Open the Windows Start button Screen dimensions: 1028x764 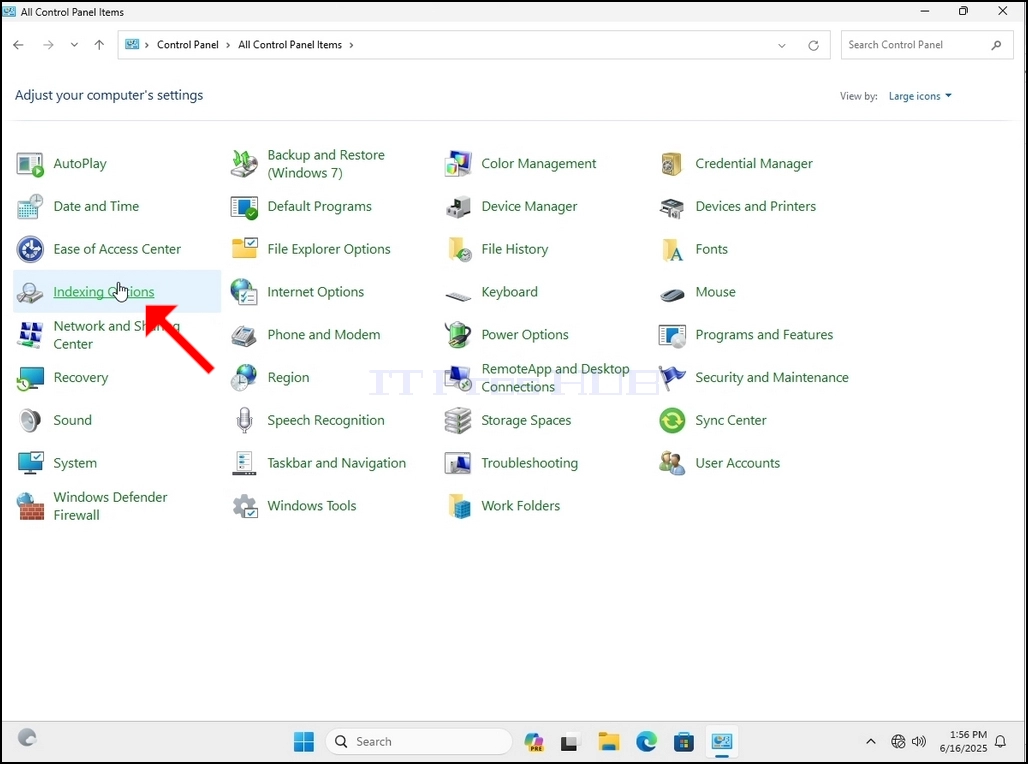click(304, 742)
